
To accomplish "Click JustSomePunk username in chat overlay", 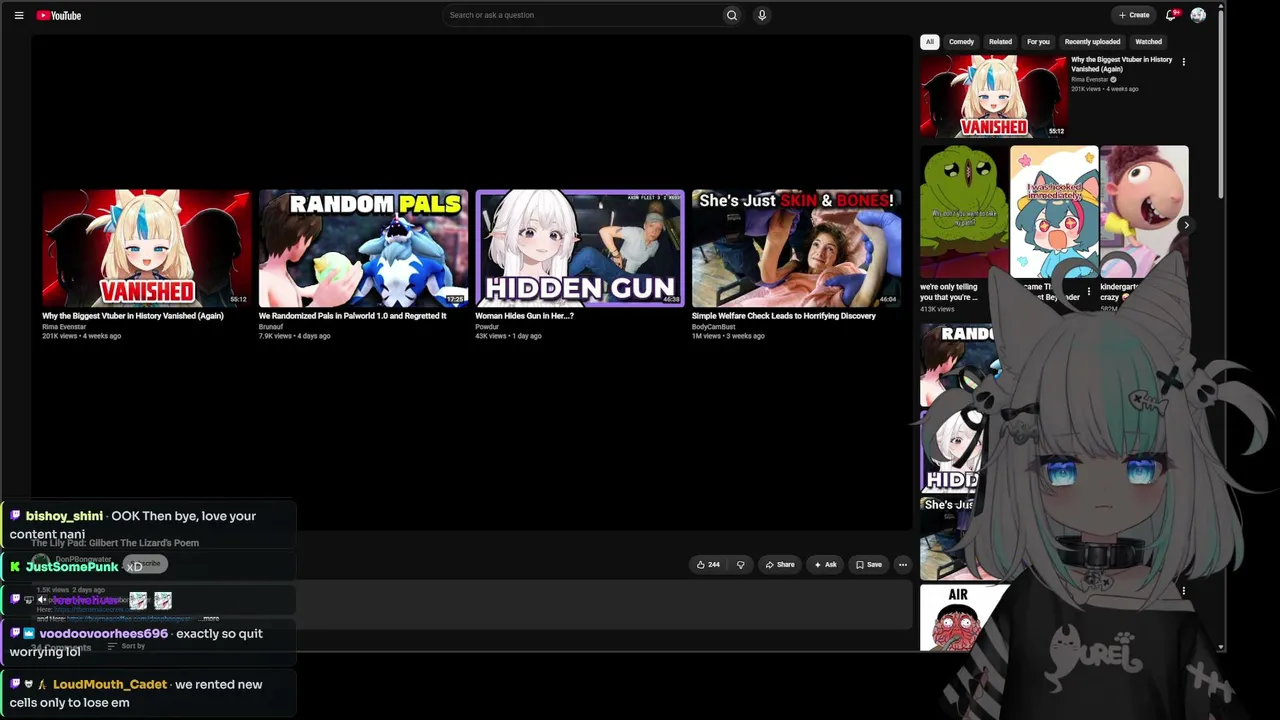I will click(x=72, y=567).
